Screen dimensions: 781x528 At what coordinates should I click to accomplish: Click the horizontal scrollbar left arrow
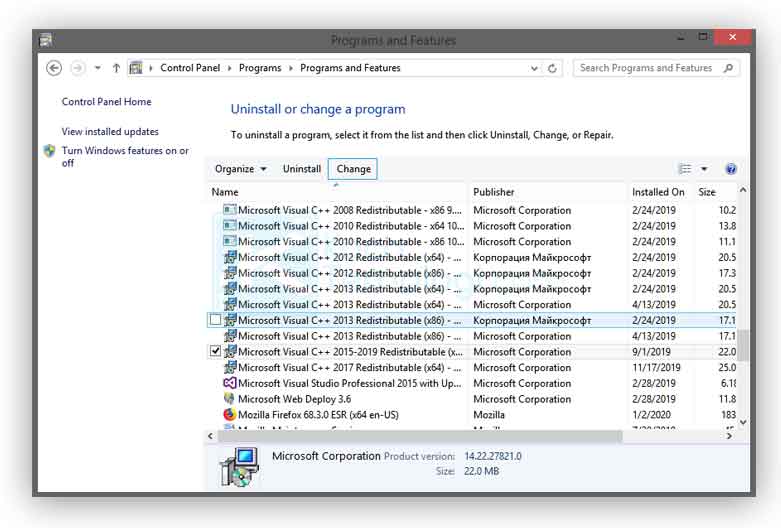[x=210, y=436]
